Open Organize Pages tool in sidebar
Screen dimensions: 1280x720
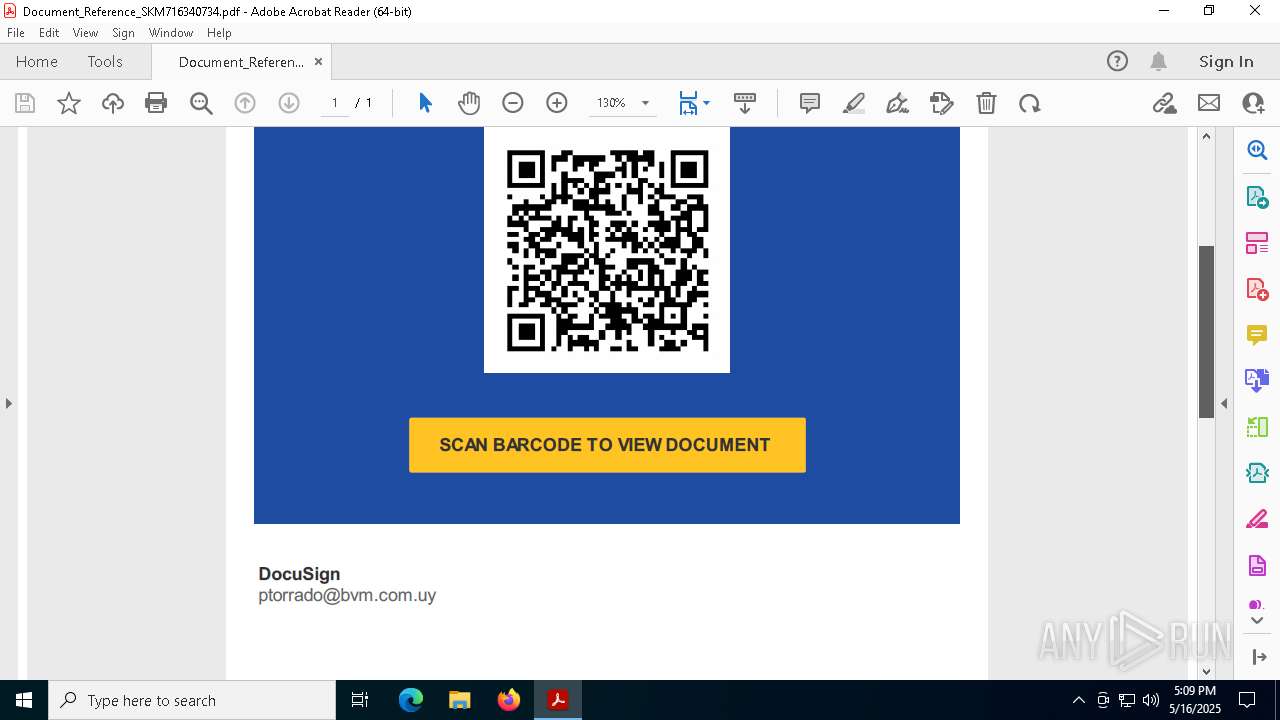click(x=1257, y=427)
